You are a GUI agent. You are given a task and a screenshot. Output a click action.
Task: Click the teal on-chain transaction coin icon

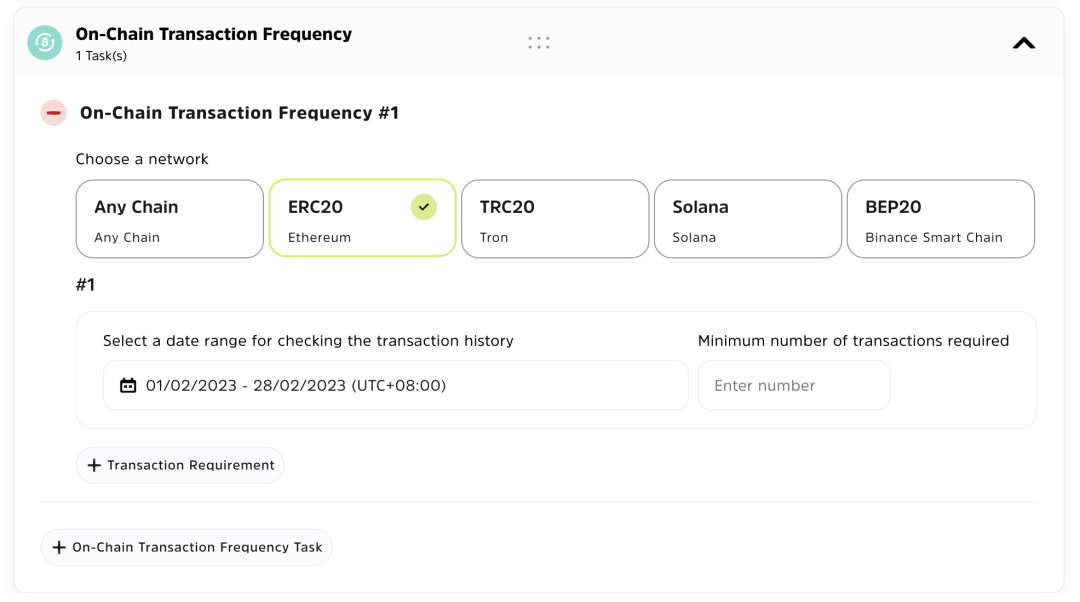click(x=44, y=43)
